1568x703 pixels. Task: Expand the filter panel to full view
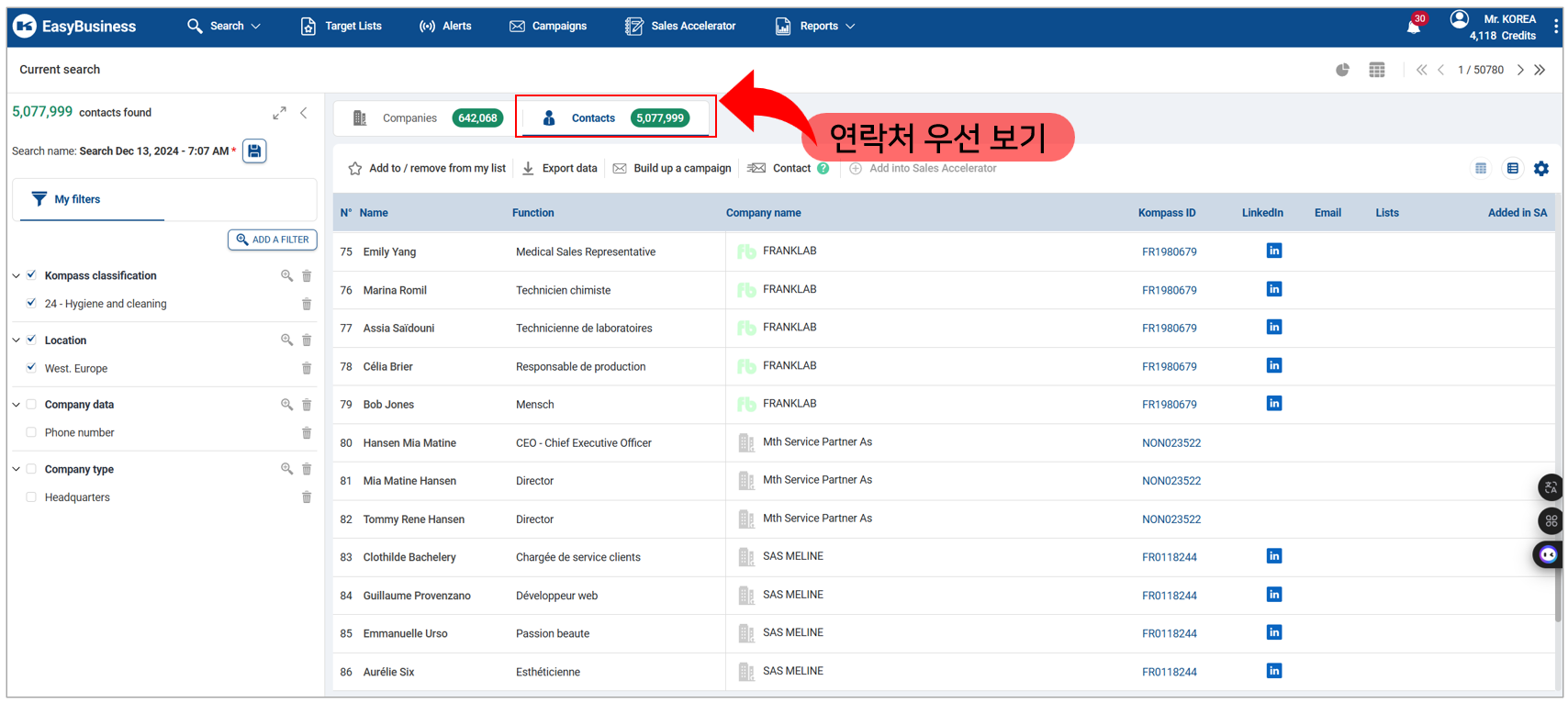279,113
